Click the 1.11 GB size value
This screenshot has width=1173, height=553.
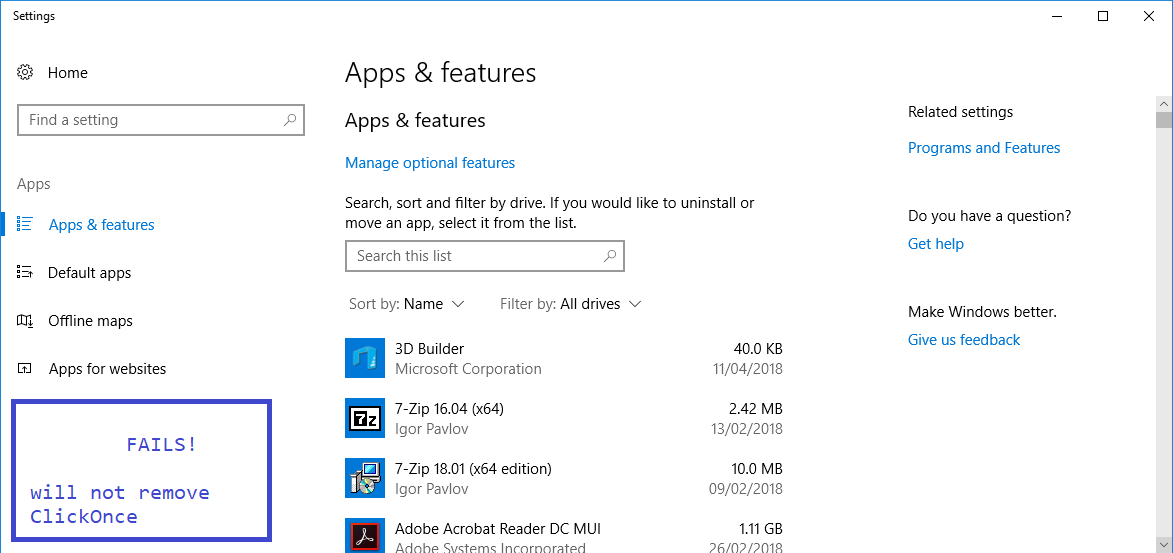[x=759, y=529]
